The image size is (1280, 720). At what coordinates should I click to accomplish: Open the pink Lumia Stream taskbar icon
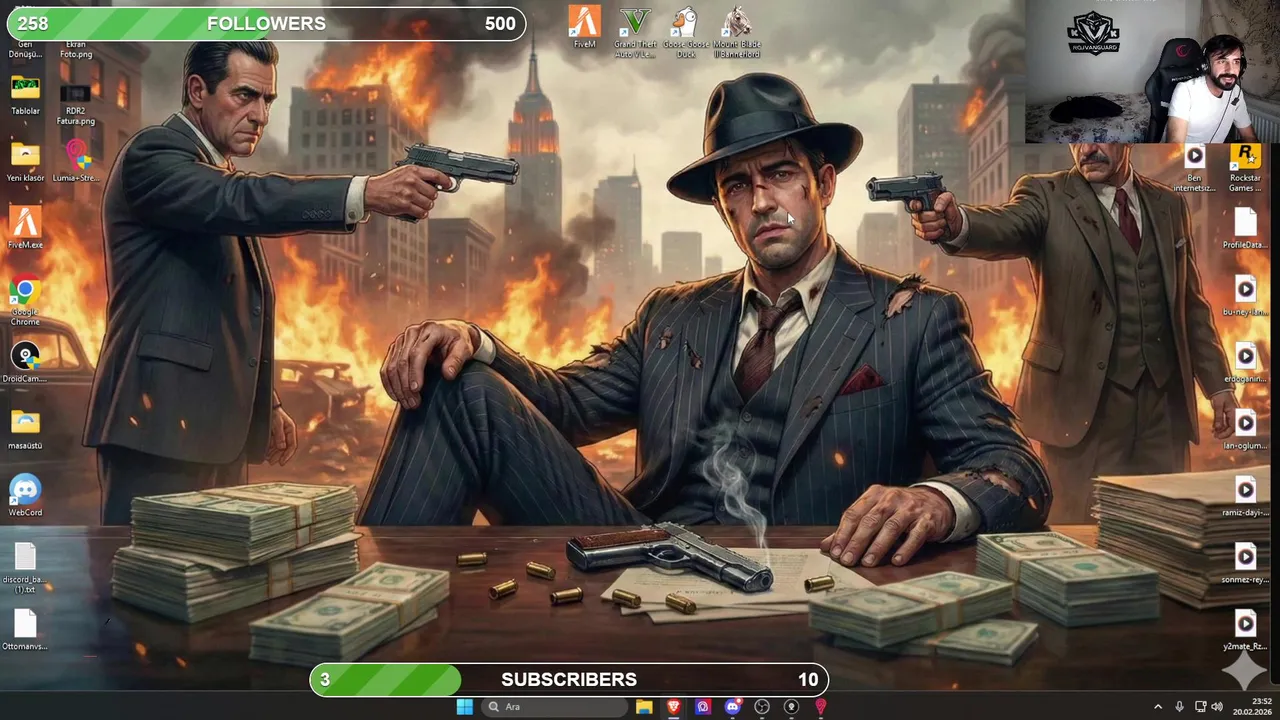click(821, 707)
